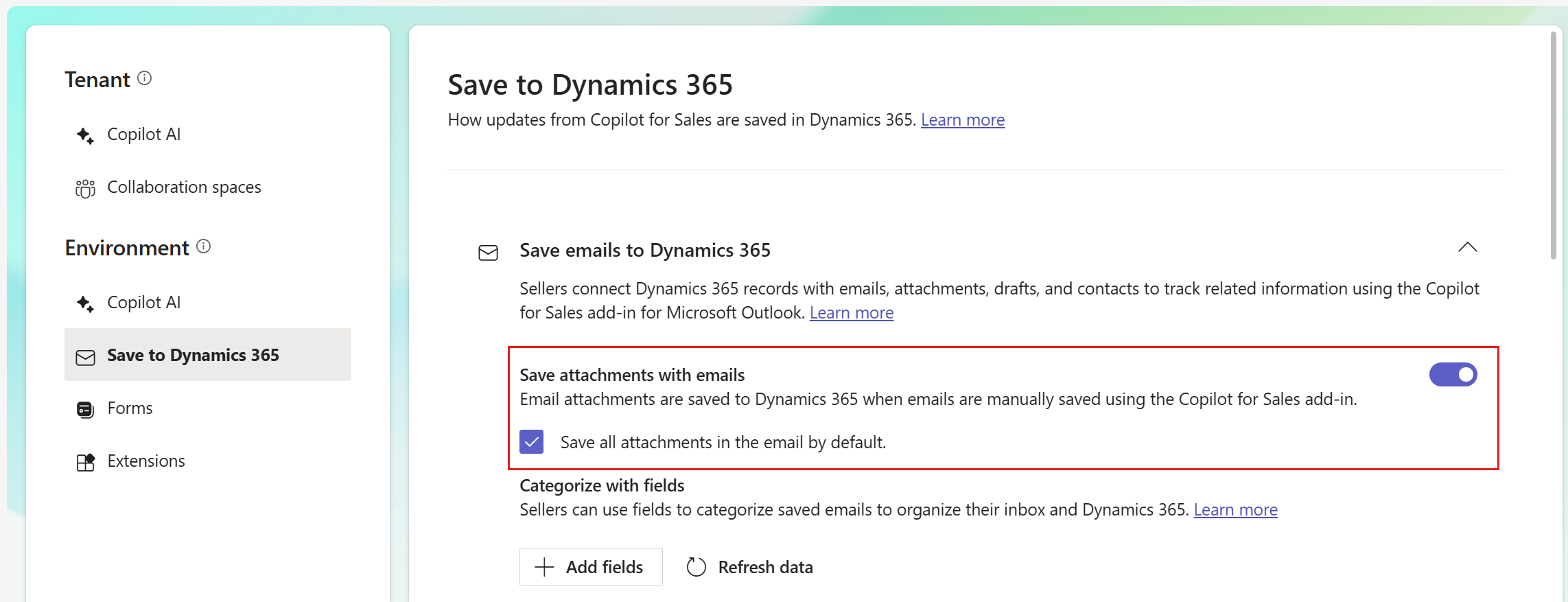Click the envelope icon beside Save to Dynamics 365

(x=85, y=357)
